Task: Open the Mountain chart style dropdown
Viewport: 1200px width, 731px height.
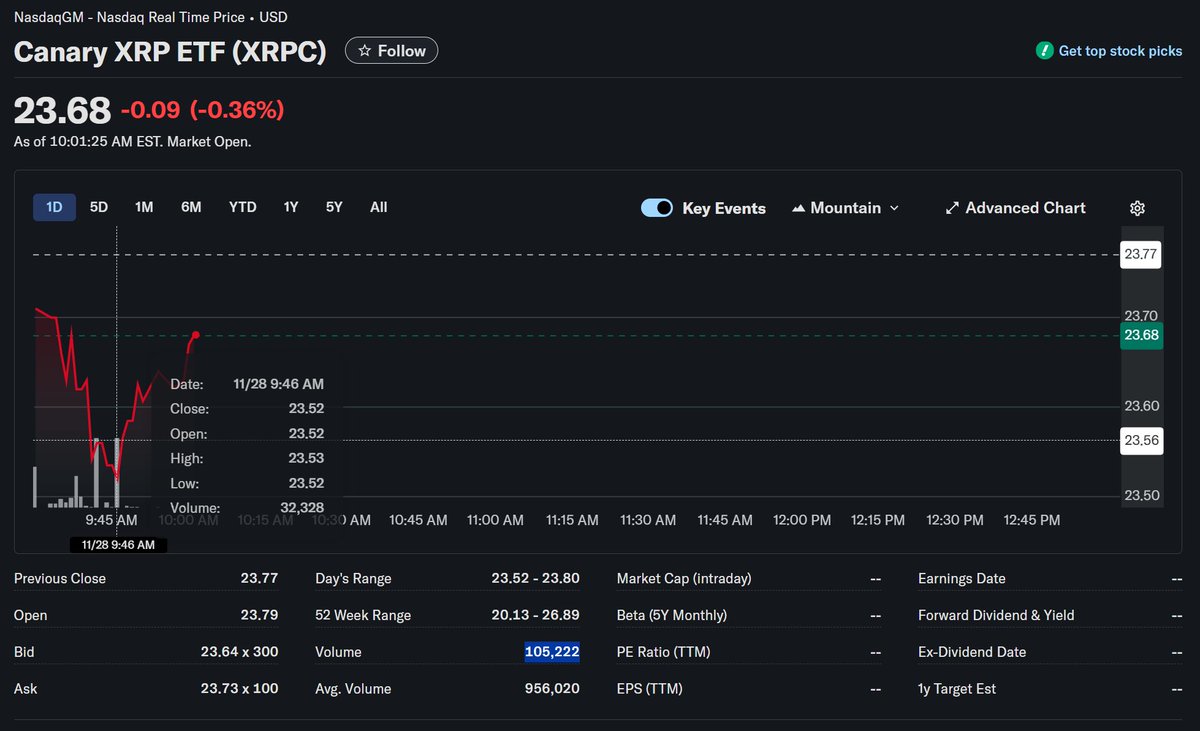Action: [846, 208]
